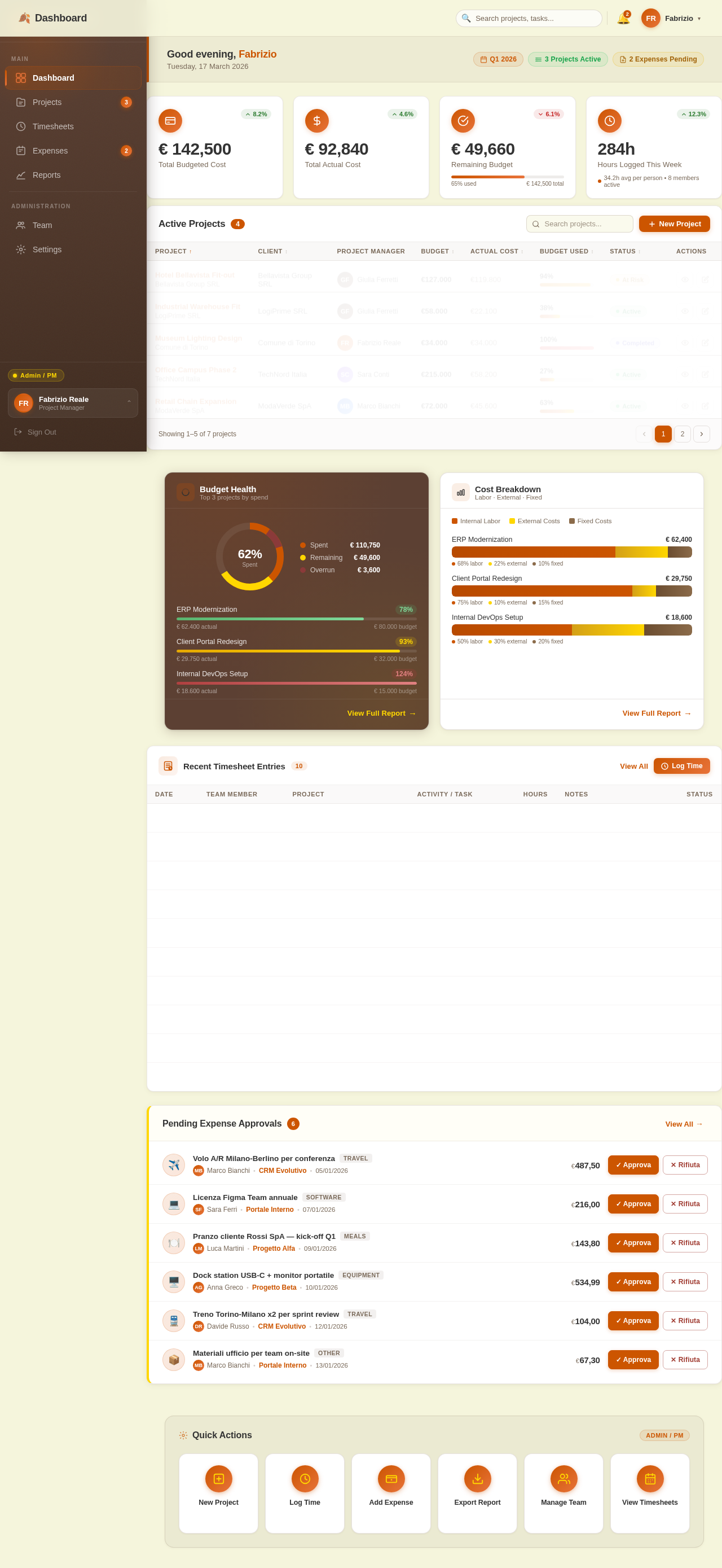722x1568 pixels.
Task: Click Log Time button in timesheets
Action: coord(681,767)
